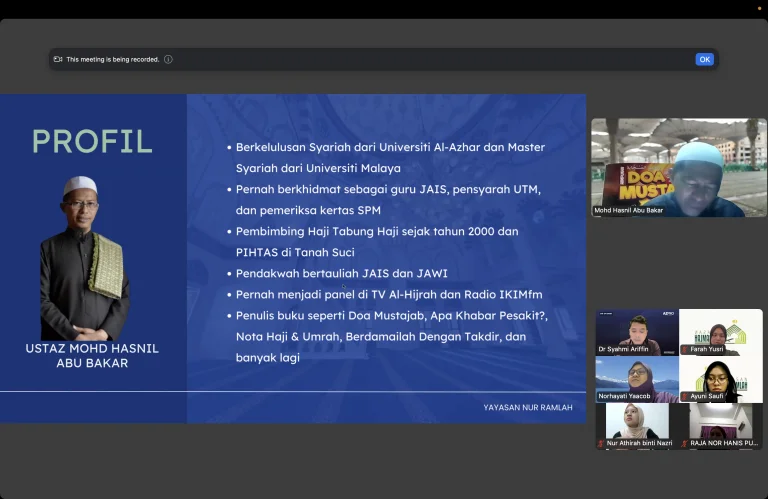
Task: Click the YAYASAN NUR RAMLAH footer text
Action: pyautogui.click(x=527, y=407)
